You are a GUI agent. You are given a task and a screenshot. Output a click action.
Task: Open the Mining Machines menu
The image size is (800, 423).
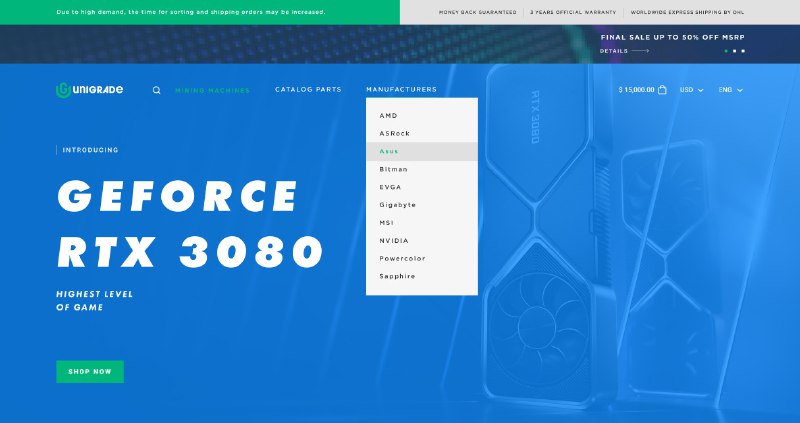pos(212,90)
